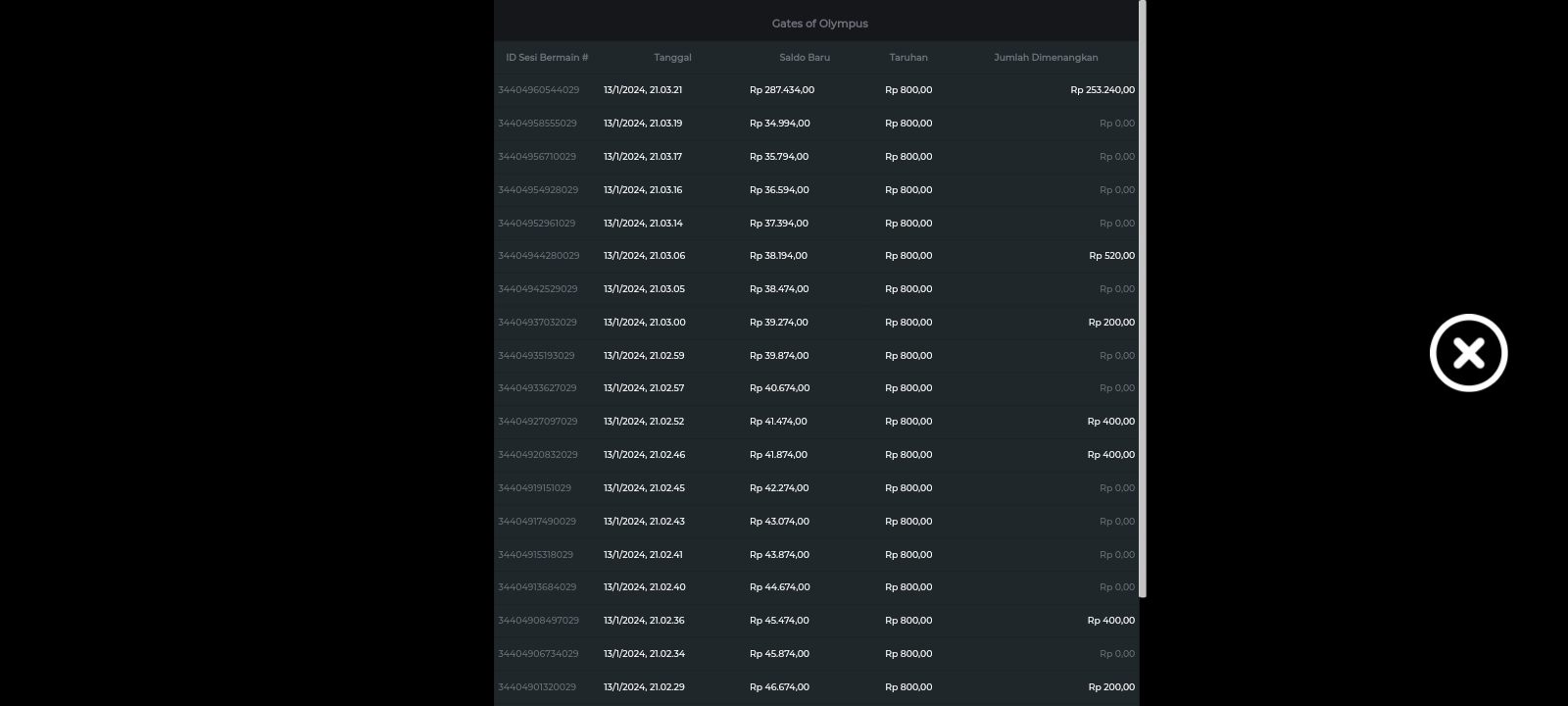Click the Rp 253.240,00 winning amount
Viewport: 1568px width, 706px height.
pos(1102,90)
